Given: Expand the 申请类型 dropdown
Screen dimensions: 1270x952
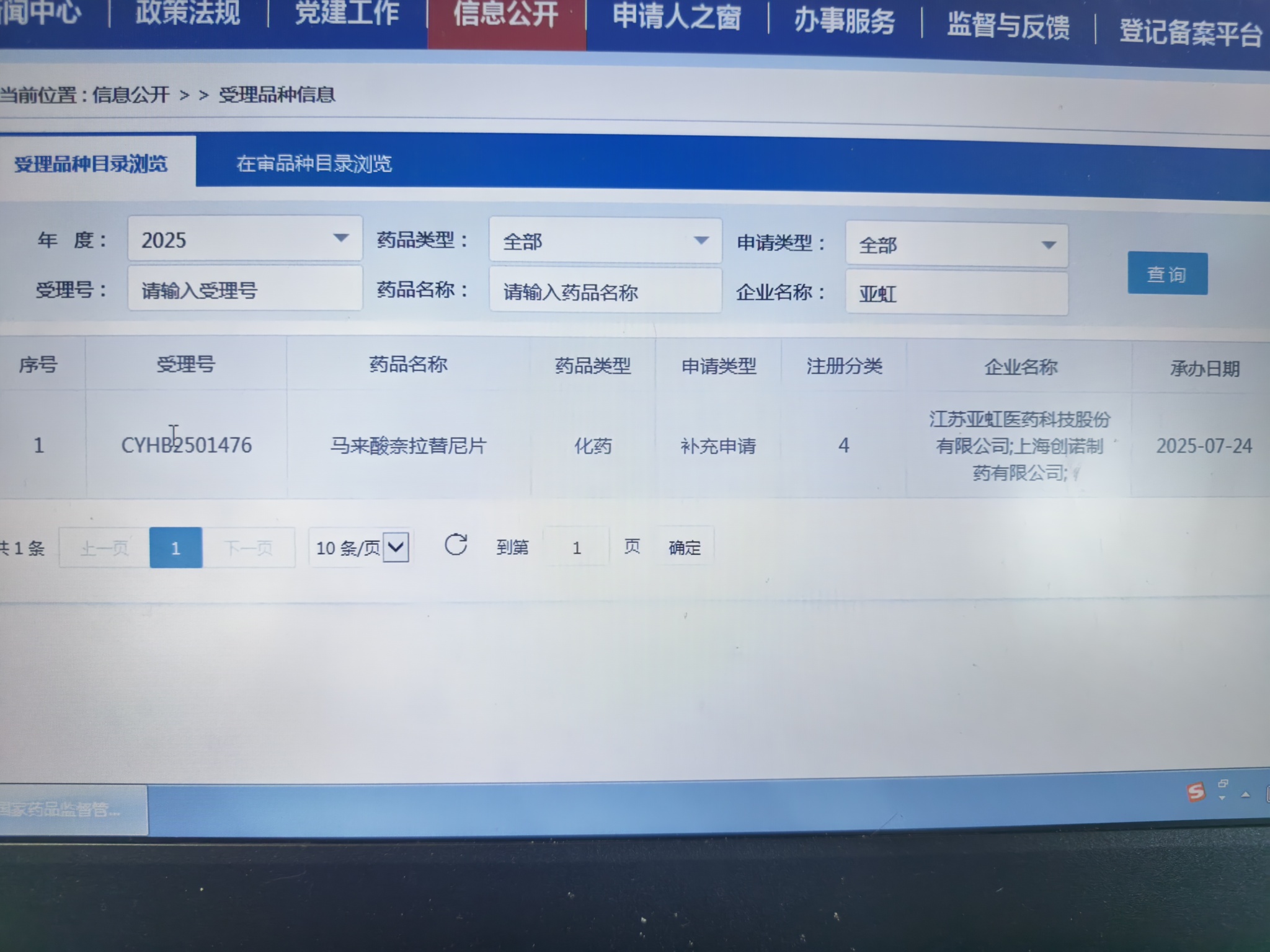Looking at the screenshot, I should (956, 245).
